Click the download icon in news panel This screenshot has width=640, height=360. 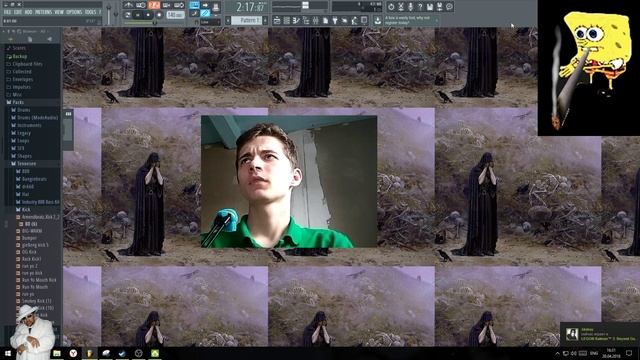pos(377,21)
